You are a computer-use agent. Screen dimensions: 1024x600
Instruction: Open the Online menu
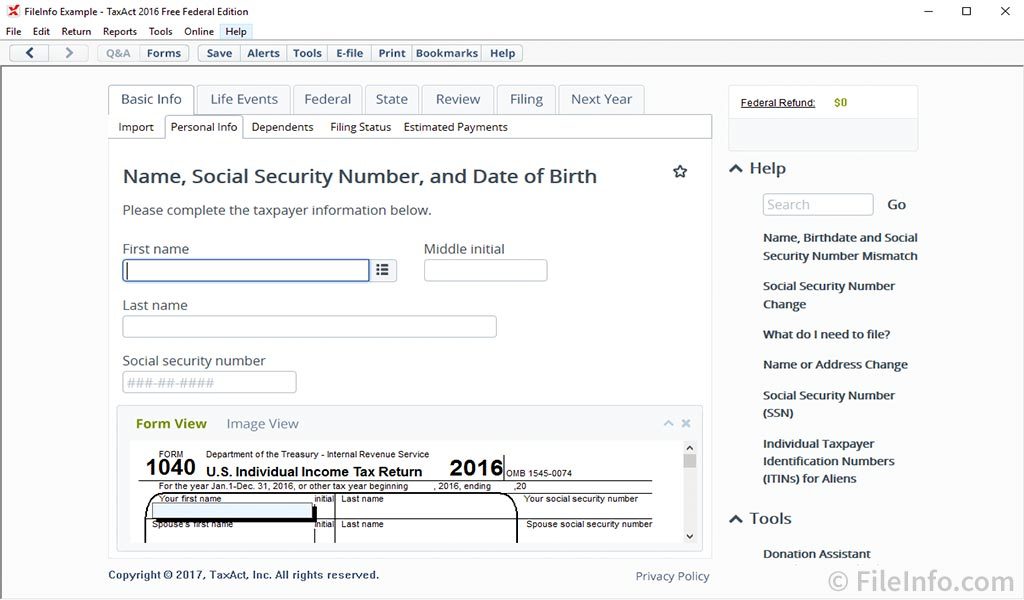coord(199,31)
